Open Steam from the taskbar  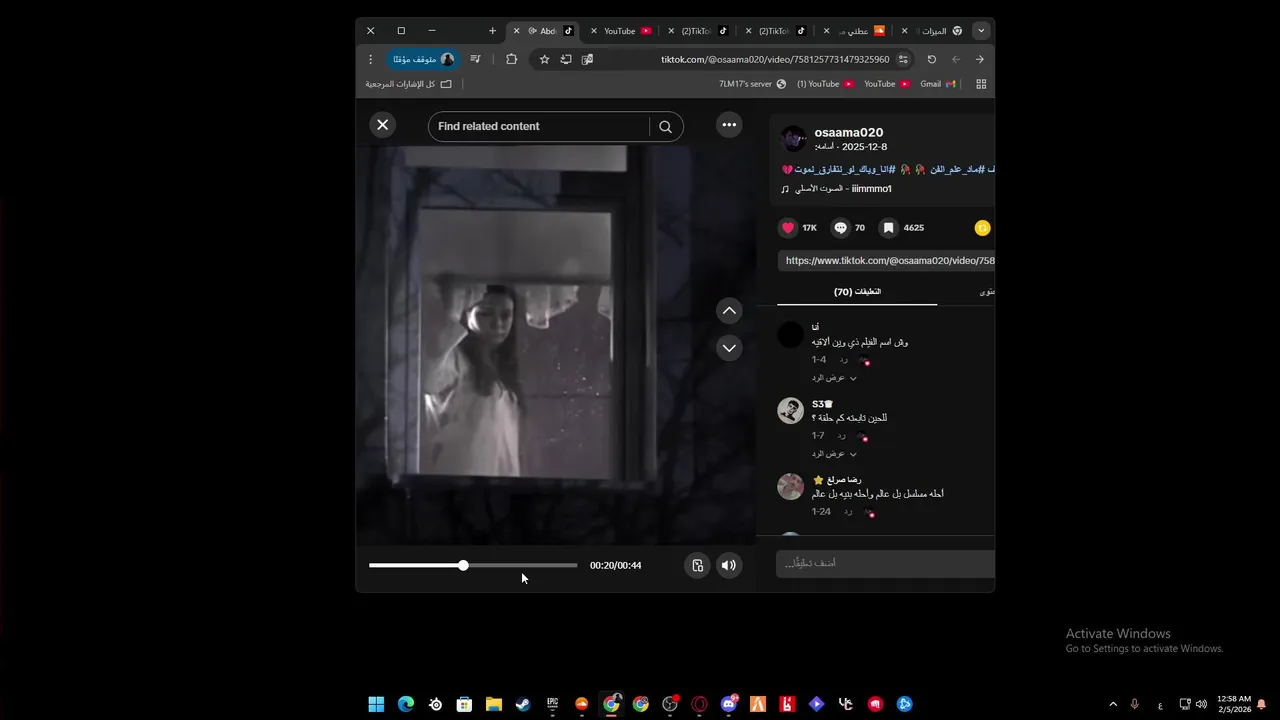523,704
